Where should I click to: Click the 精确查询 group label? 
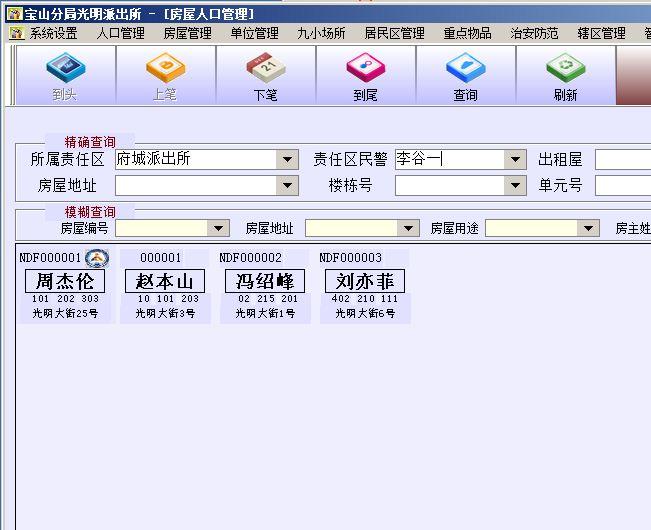click(x=90, y=142)
